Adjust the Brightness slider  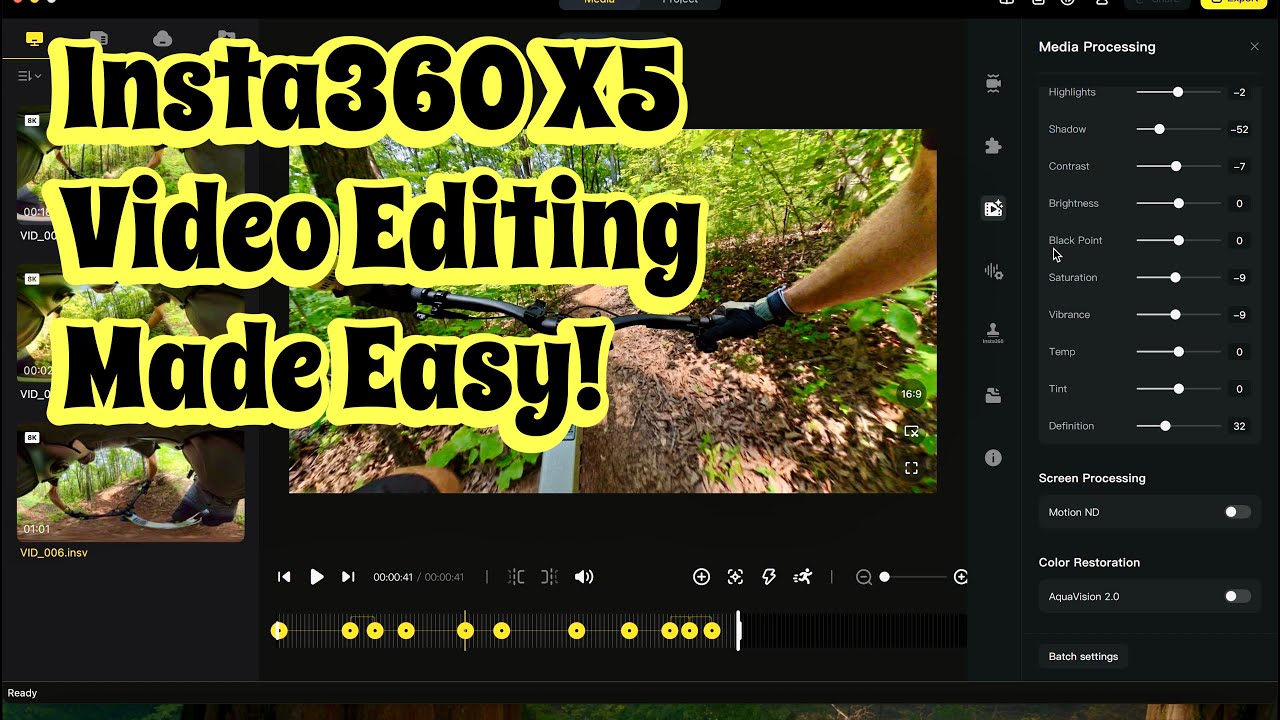click(x=1178, y=203)
